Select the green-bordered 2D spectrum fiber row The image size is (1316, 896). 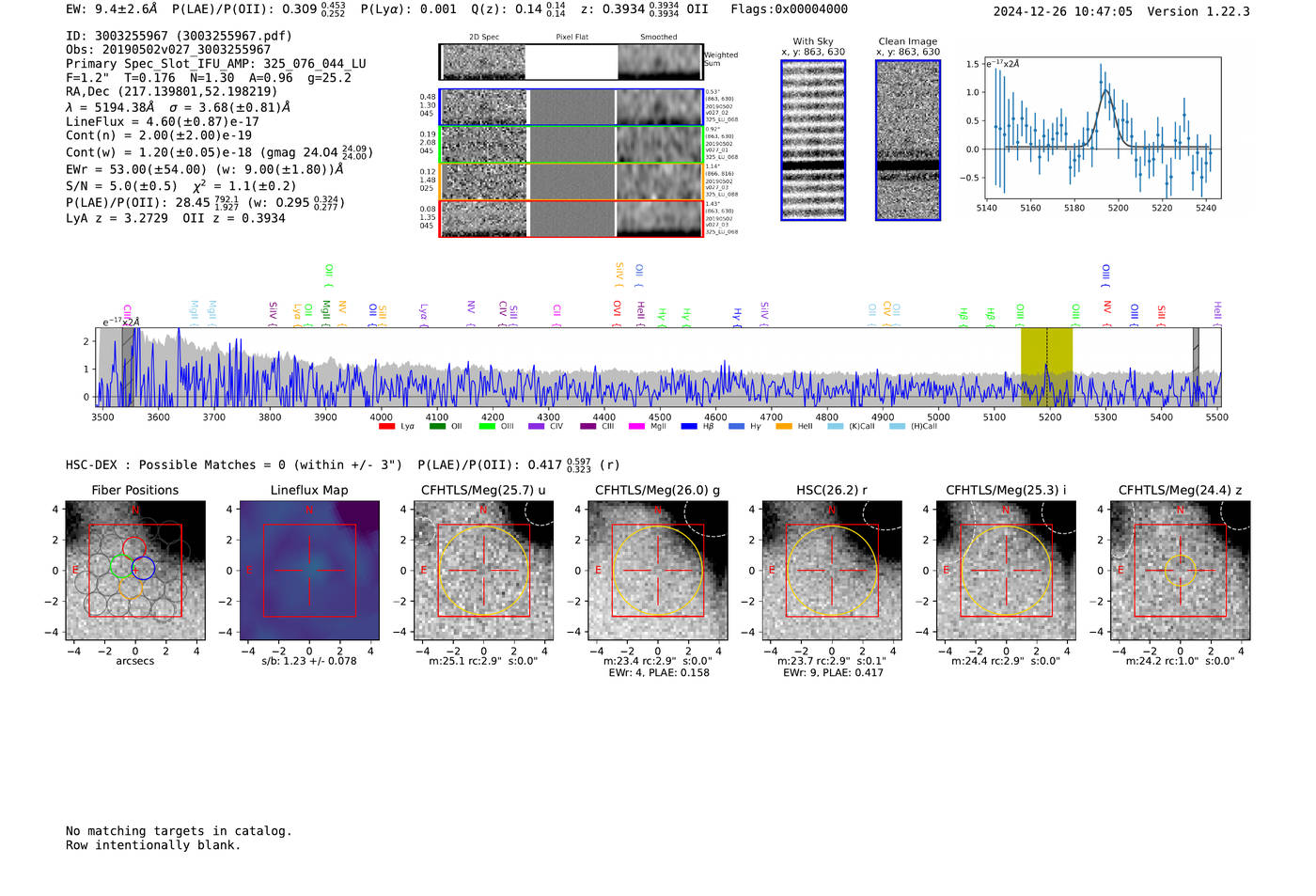pos(572,145)
